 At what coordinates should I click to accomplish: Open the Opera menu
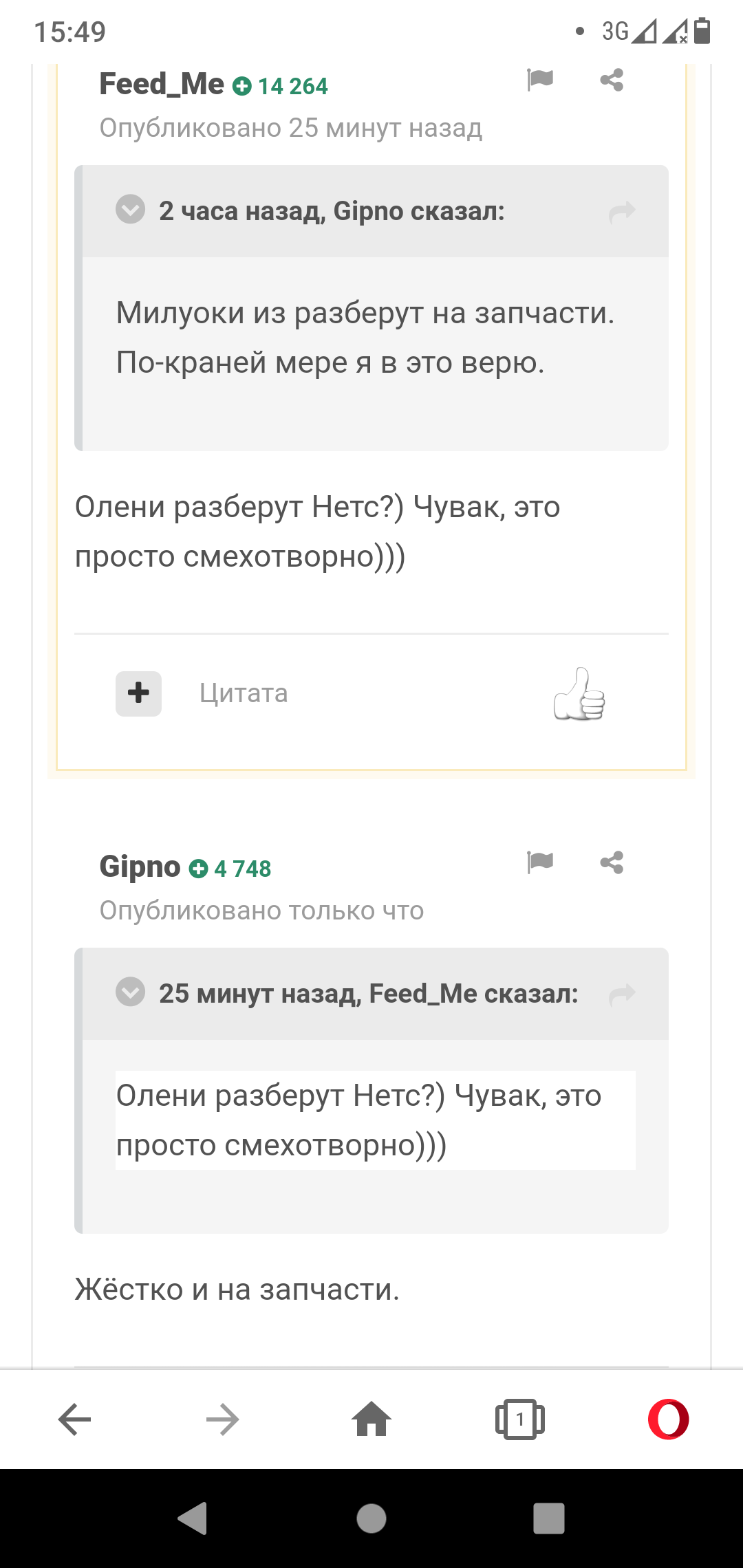coord(668,1419)
